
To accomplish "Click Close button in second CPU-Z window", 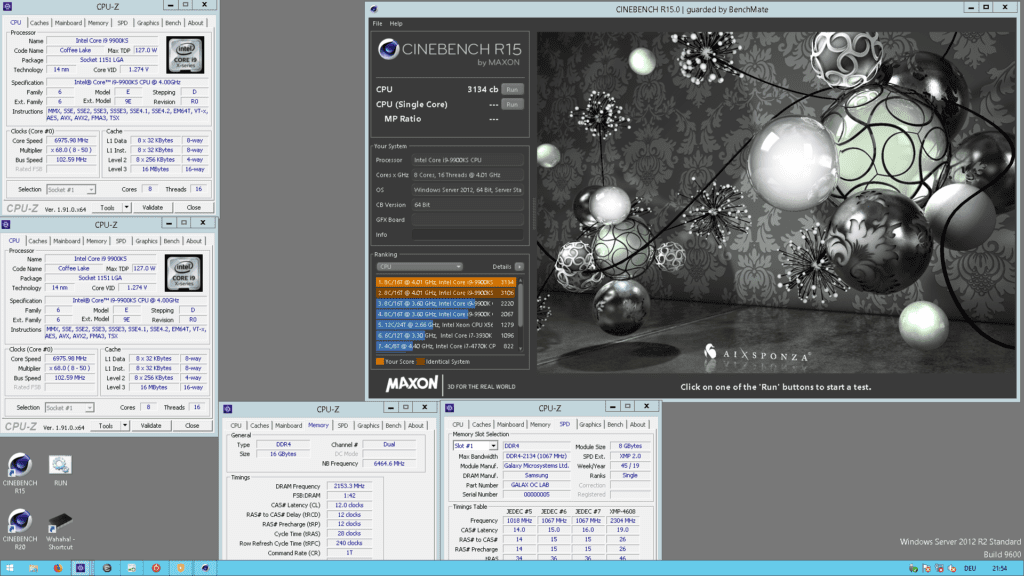I will click(x=192, y=426).
